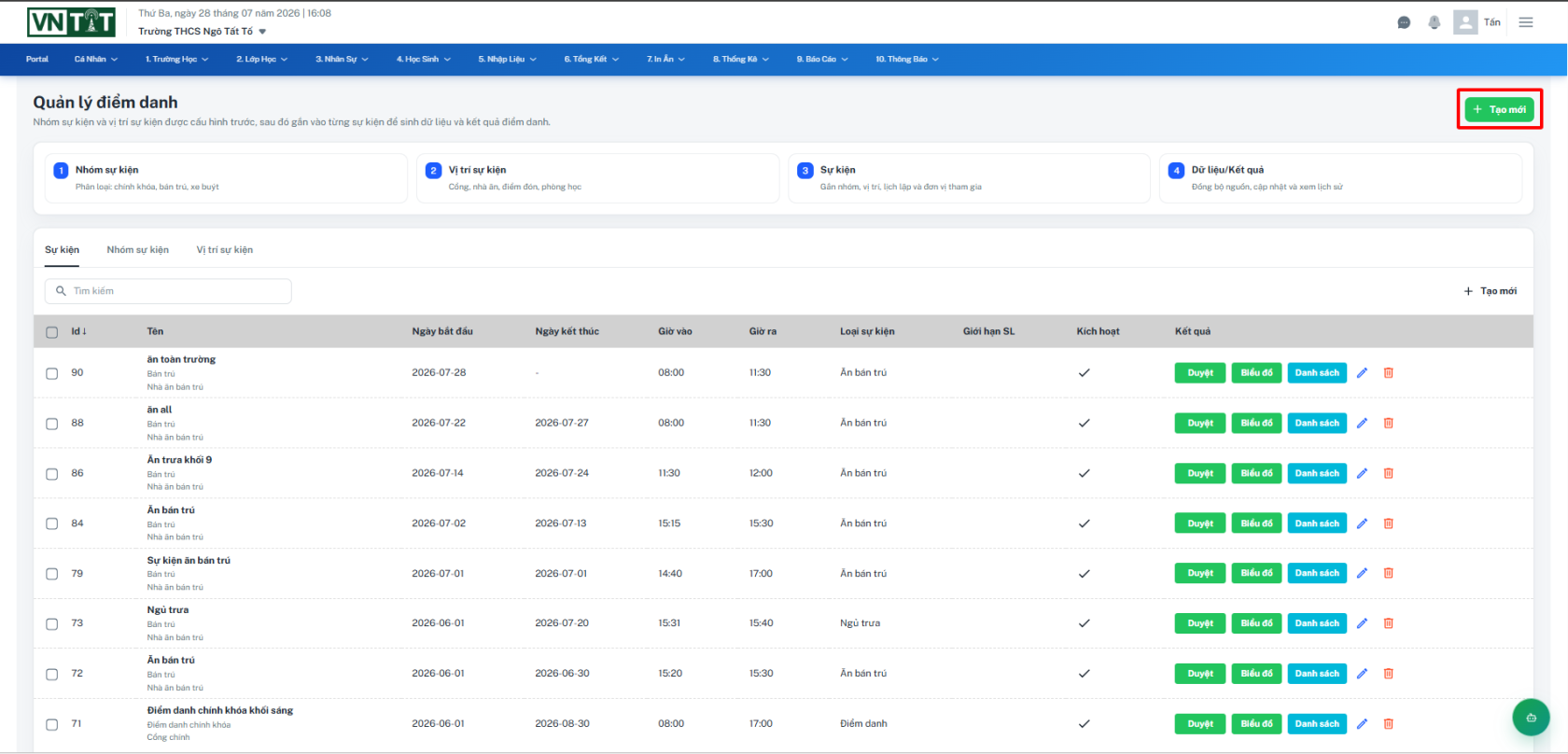Delete the Ăn trưa khối 9 event
Viewport: 1568px width, 754px height.
coord(1388,474)
